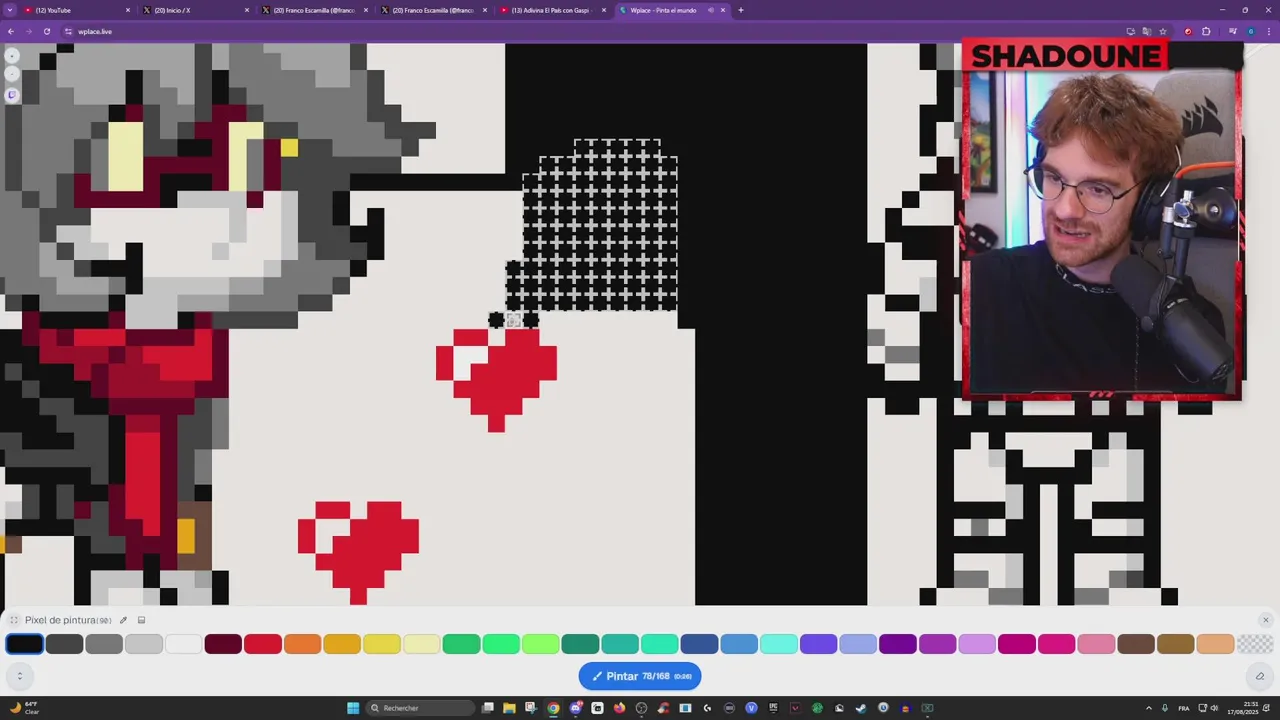This screenshot has width=1280, height=720.
Task: Click the browser forward arrow
Action: 28,31
